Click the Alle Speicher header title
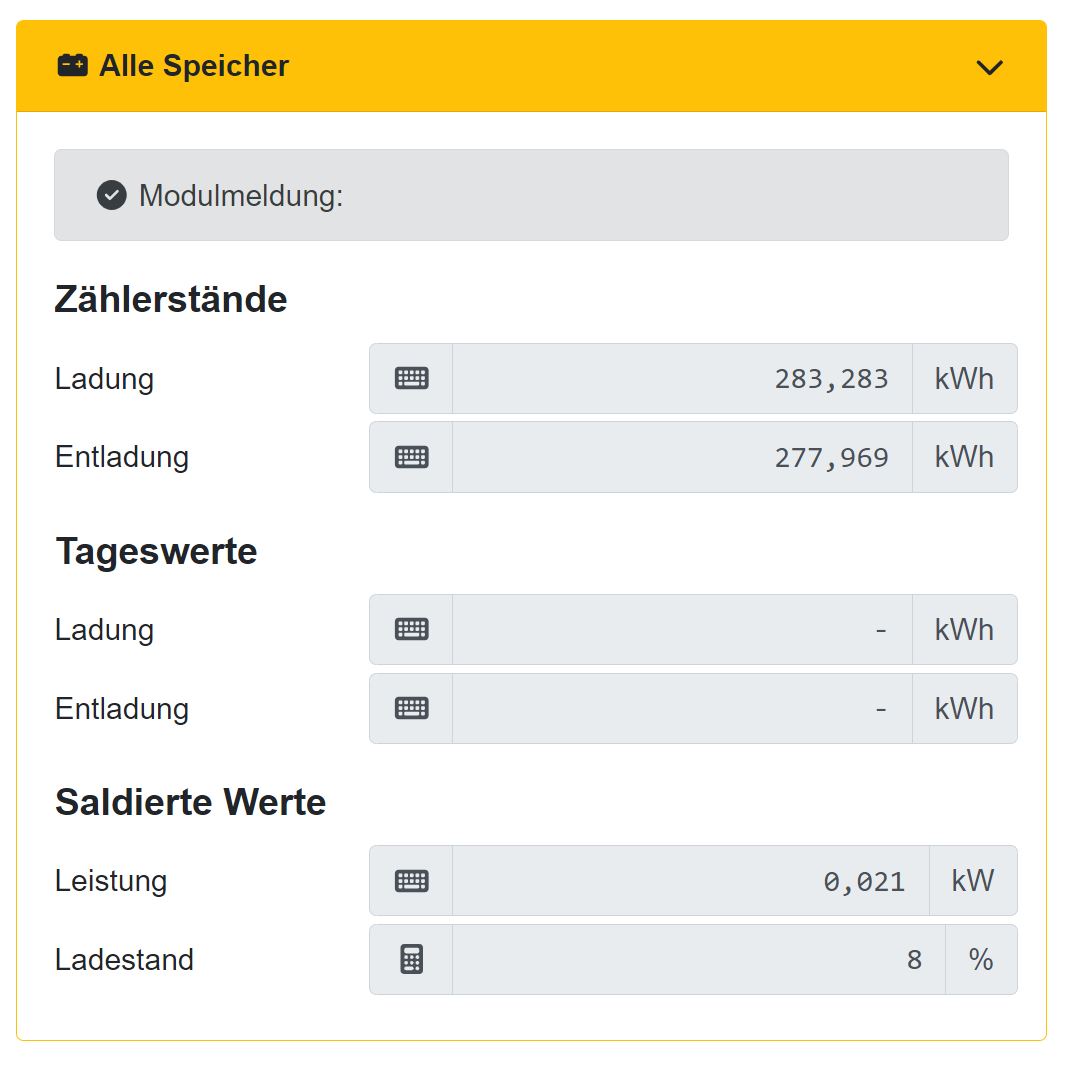1091x1083 pixels. click(194, 66)
